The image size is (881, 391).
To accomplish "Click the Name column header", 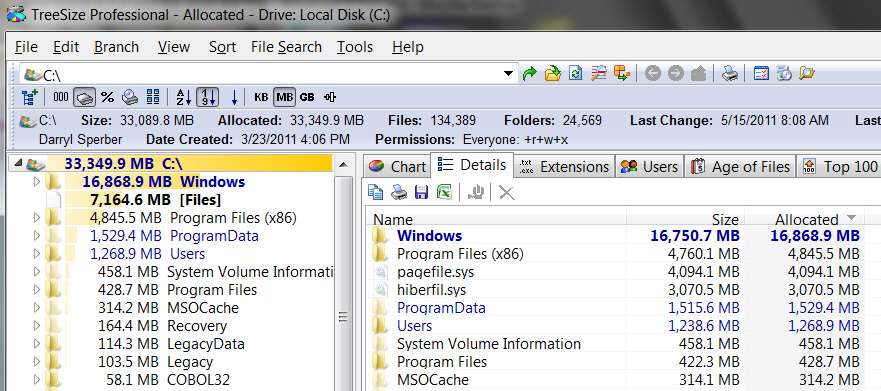I will coord(497,219).
